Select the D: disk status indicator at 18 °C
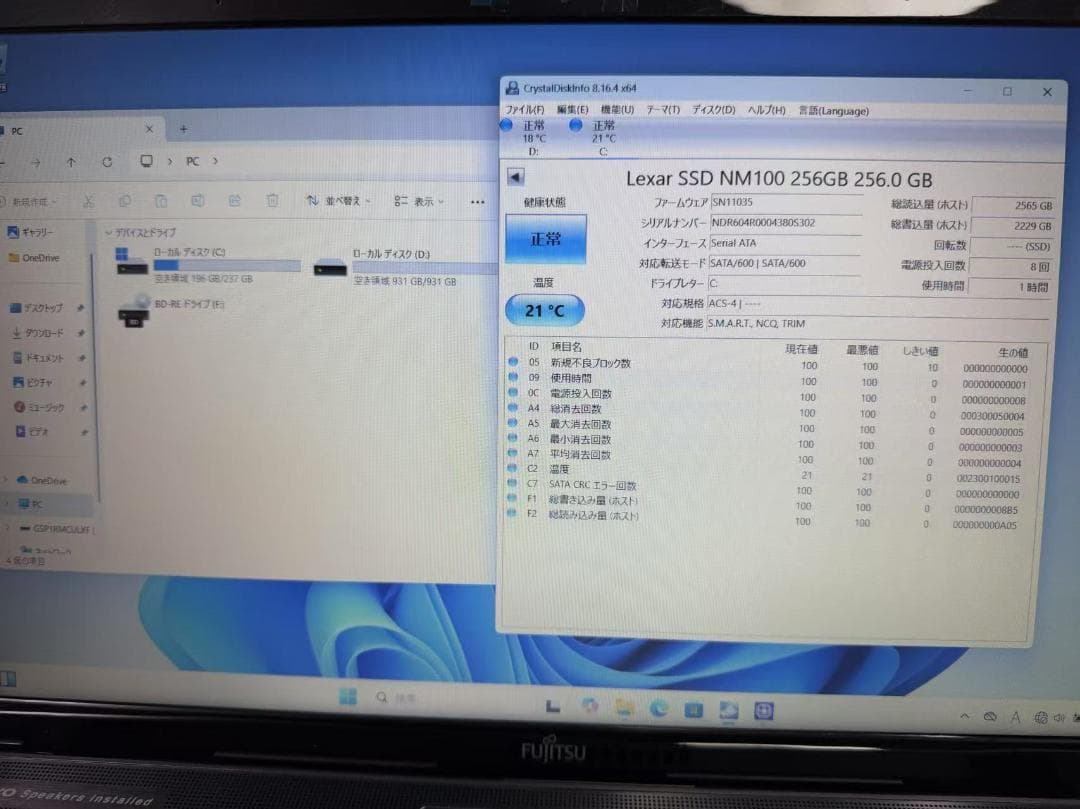1080x809 pixels. tap(524, 138)
